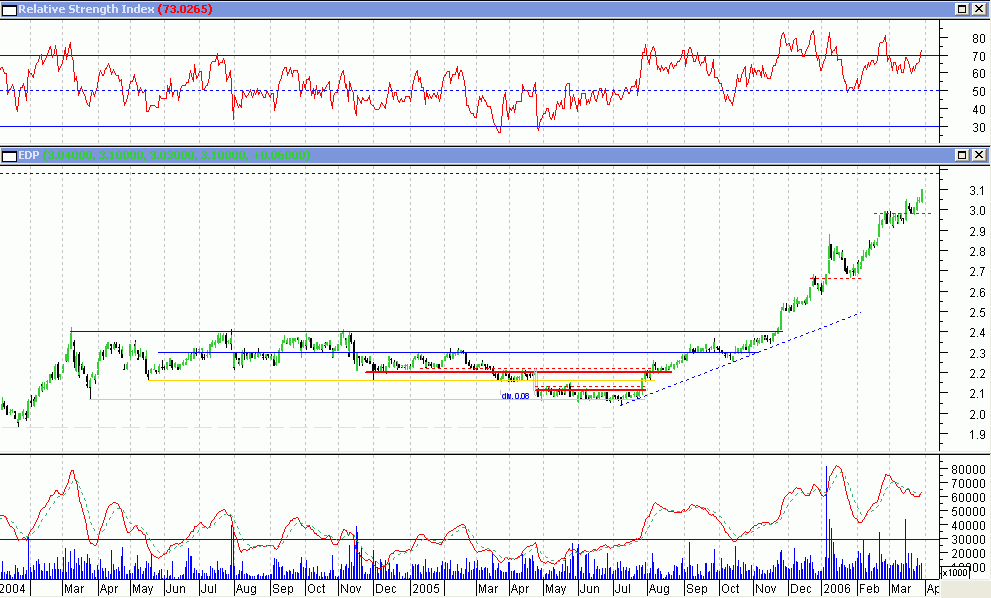This screenshot has height=598, width=991.
Task: Click the 20000 volume scale label
Action: [968, 553]
